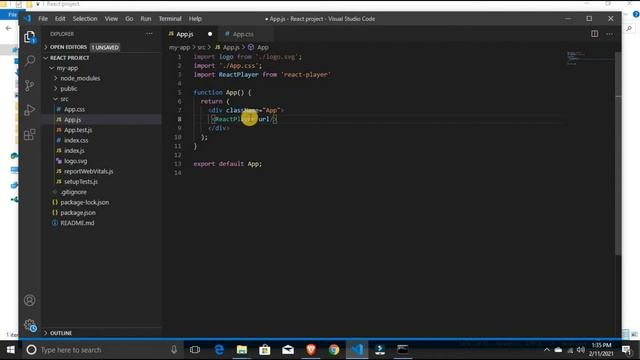The width and height of the screenshot is (640, 360).
Task: Open Microsoft Store from taskbar
Action: [265, 350]
